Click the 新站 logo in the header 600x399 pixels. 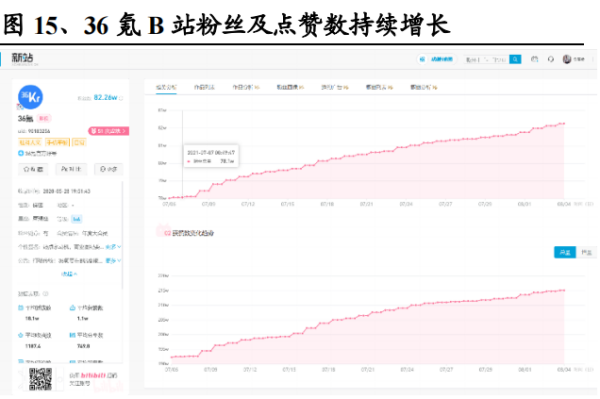22,59
